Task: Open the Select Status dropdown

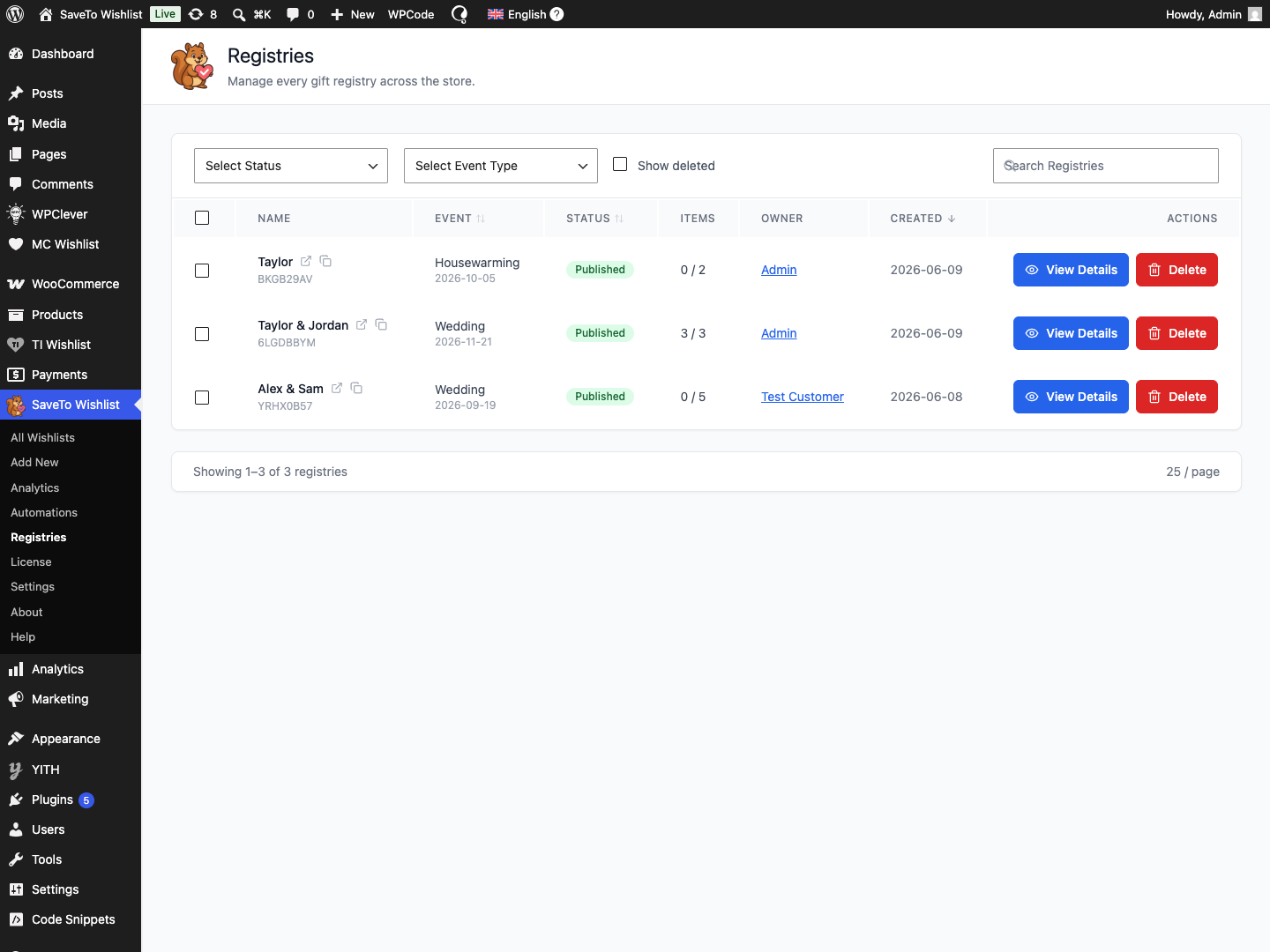Action: point(291,166)
